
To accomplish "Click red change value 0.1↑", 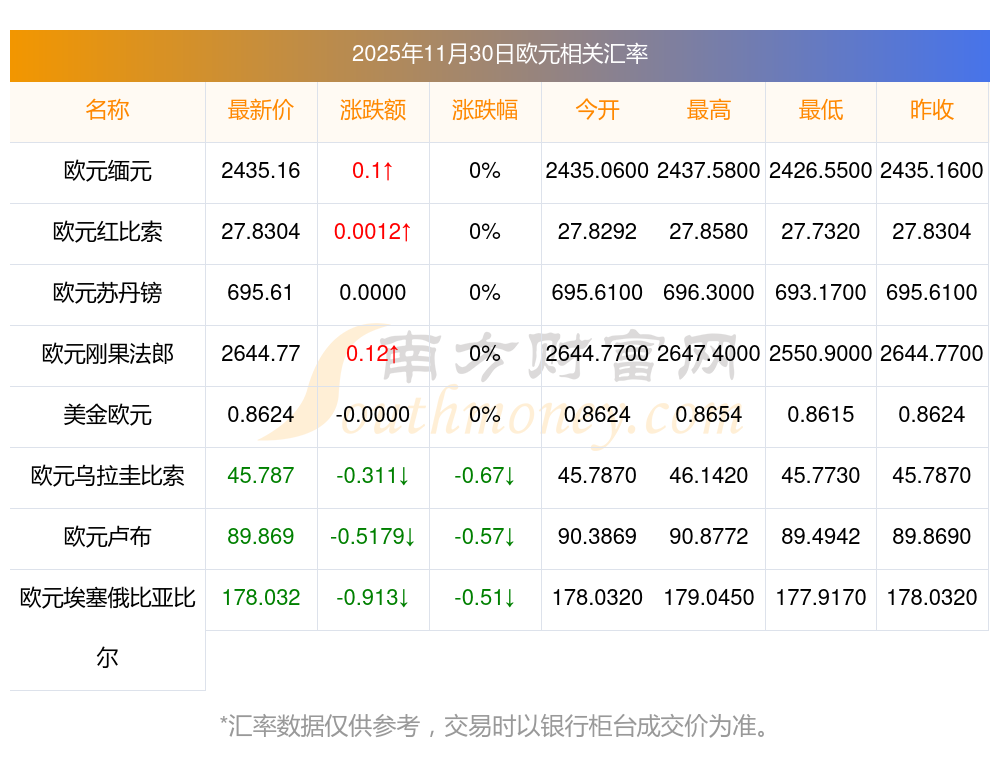I will point(372,171).
